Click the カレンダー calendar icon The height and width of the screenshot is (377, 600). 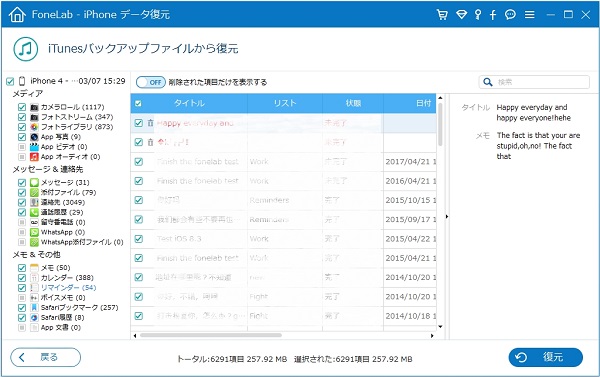pyautogui.click(x=34, y=278)
